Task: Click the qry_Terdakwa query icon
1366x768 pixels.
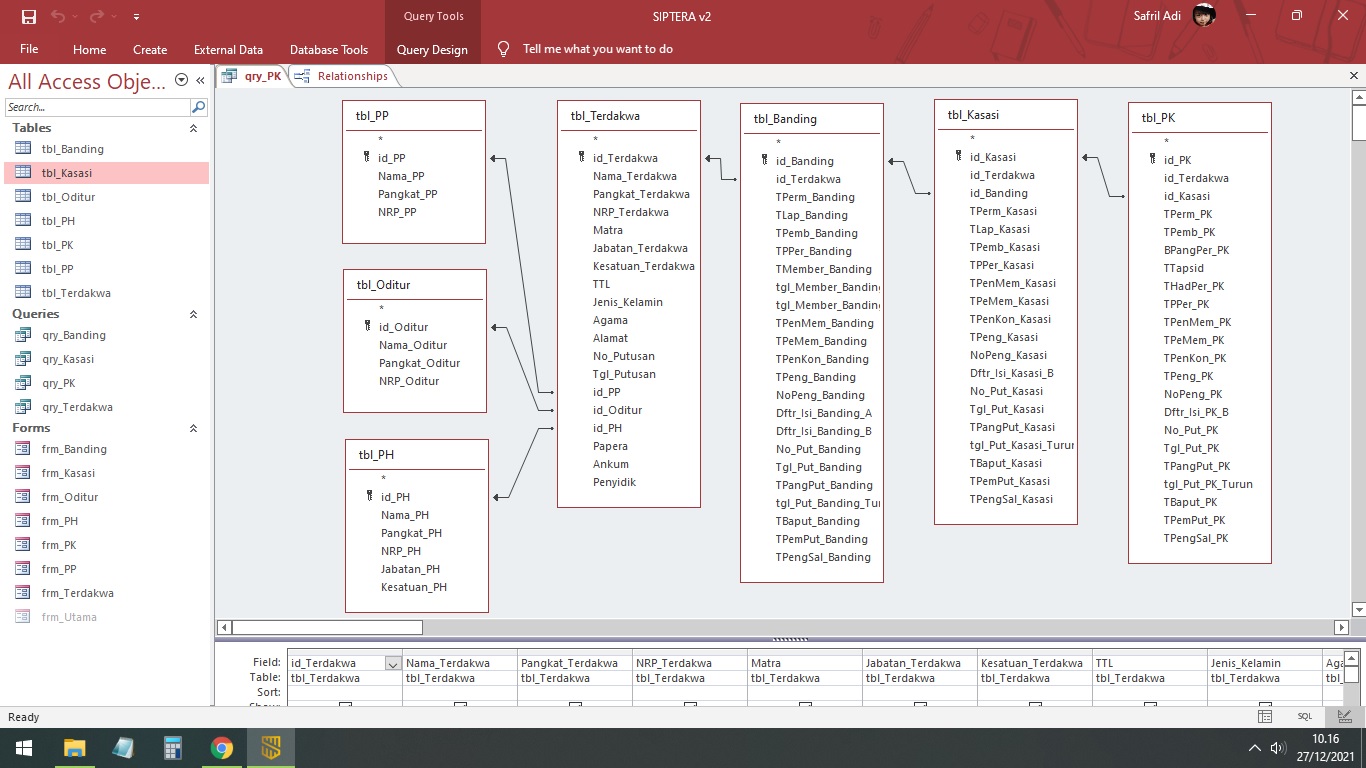Action: [x=23, y=407]
